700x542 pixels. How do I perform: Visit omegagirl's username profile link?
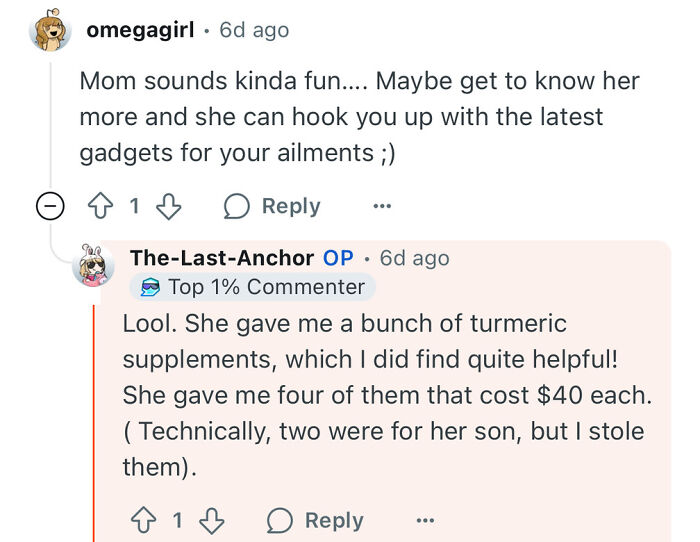[x=140, y=30]
